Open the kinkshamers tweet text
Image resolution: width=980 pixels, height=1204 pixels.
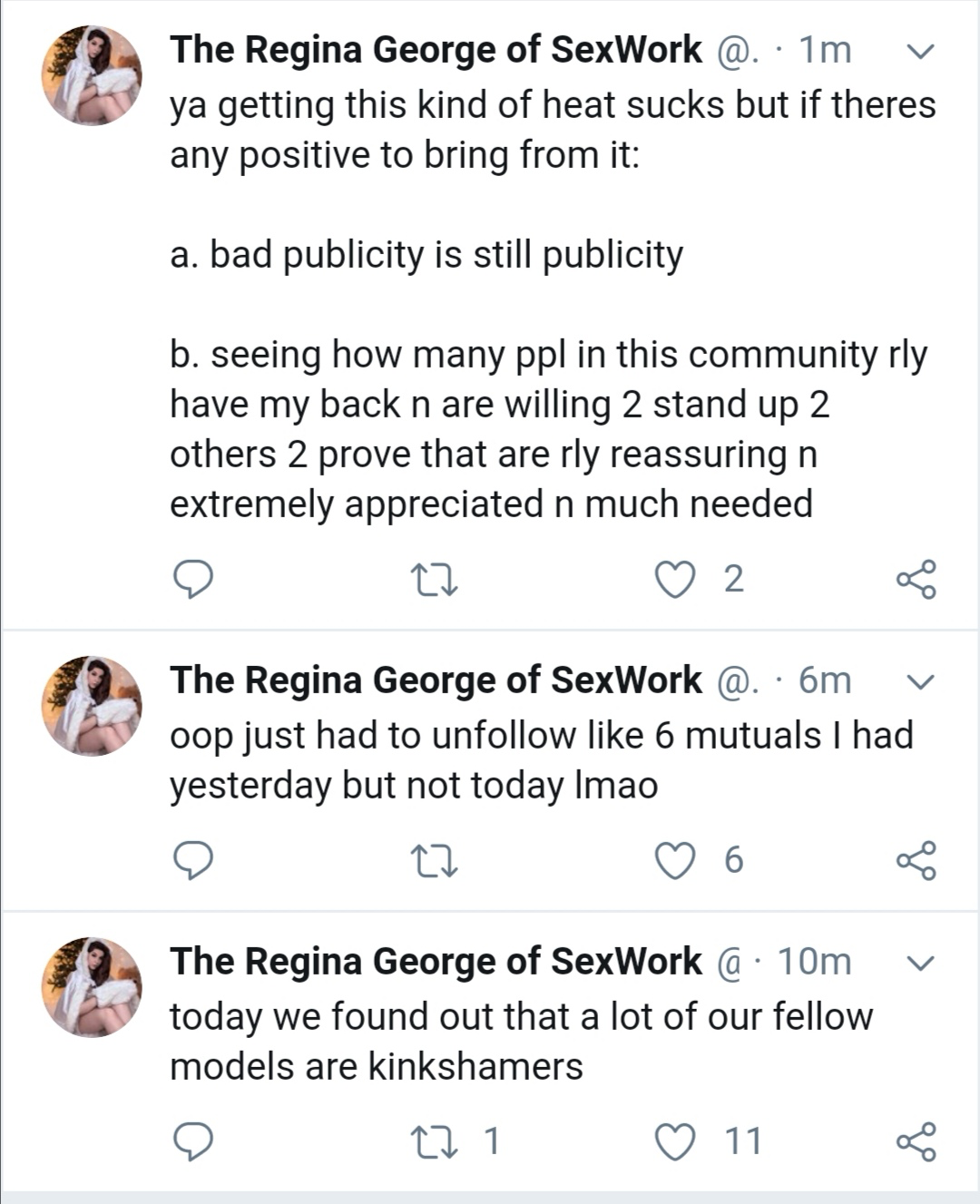(520, 1041)
